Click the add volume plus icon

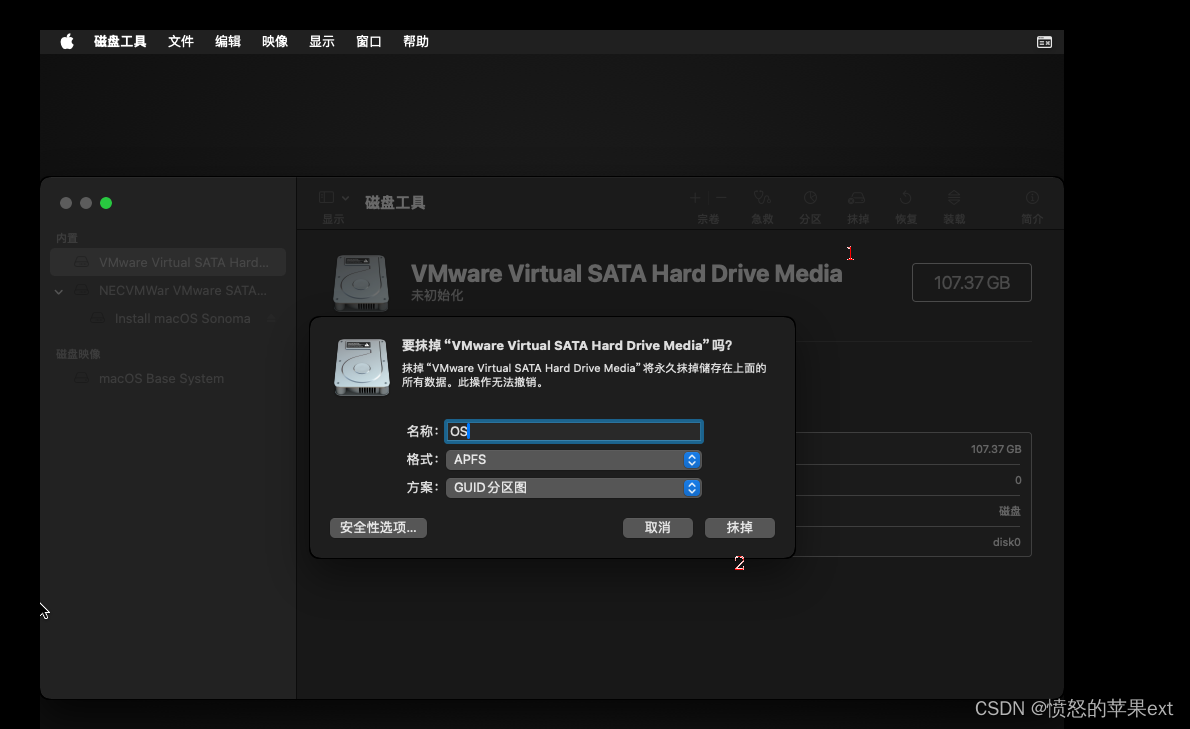tap(695, 198)
